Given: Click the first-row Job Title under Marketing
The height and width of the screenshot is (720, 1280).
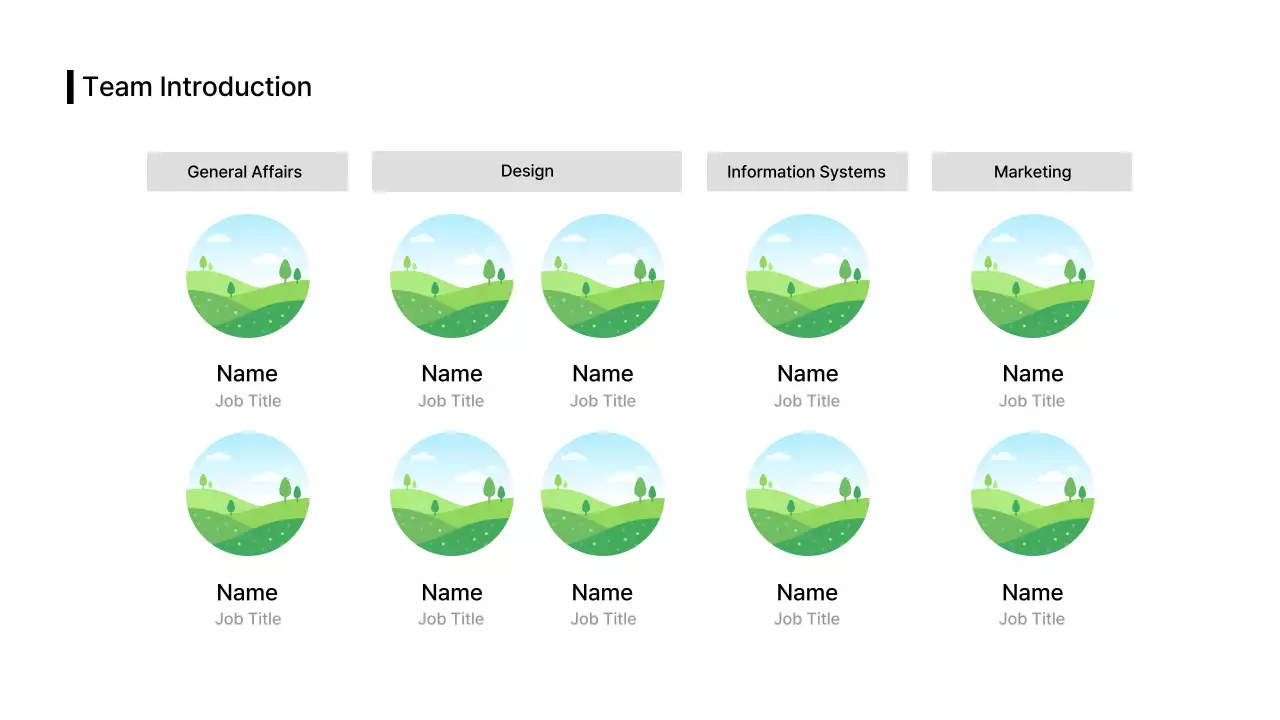Looking at the screenshot, I should pyautogui.click(x=1032, y=401).
